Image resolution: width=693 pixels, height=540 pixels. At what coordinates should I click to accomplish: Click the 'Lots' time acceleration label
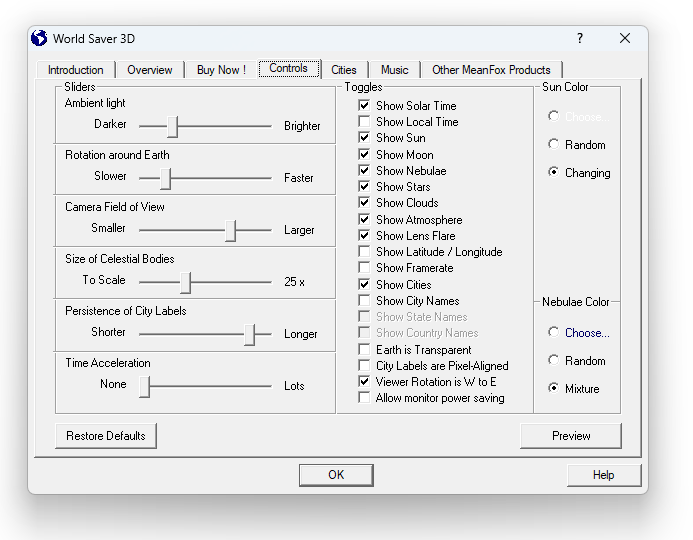point(294,386)
